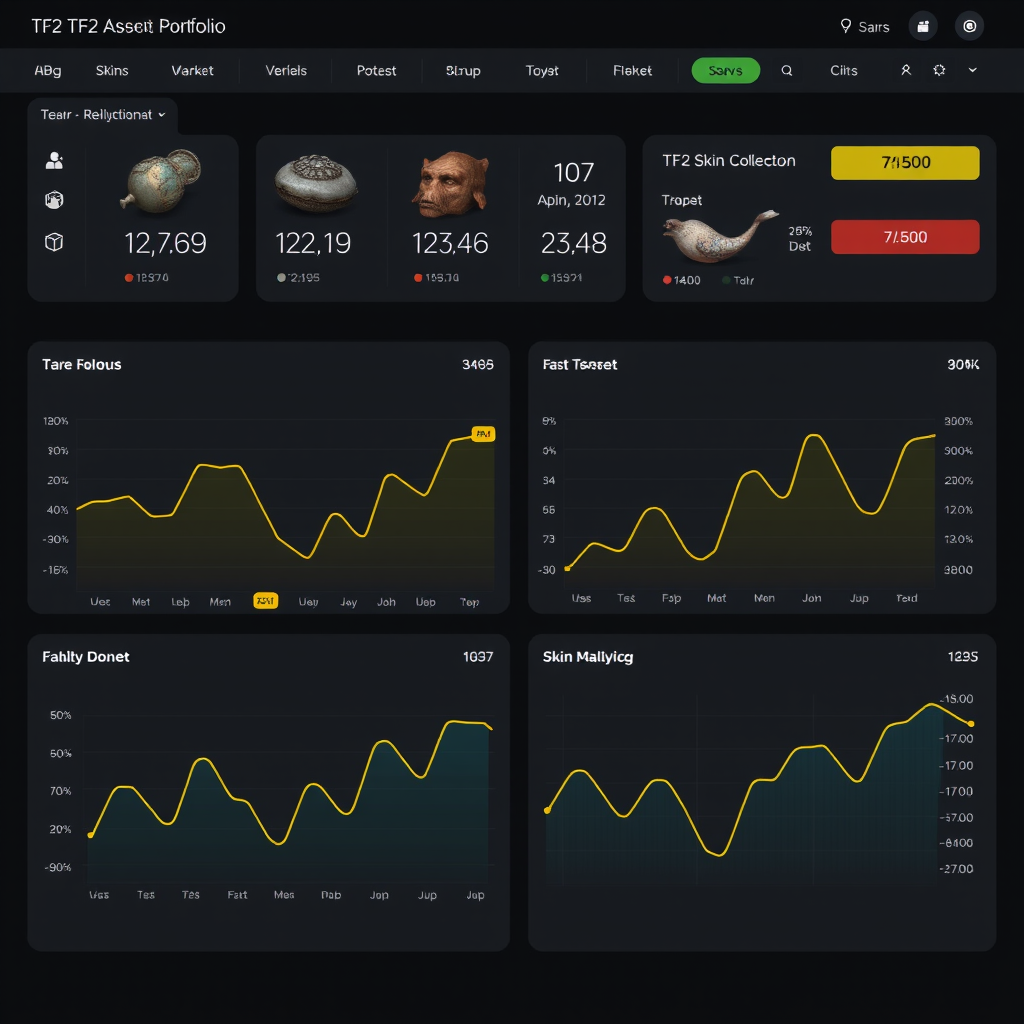This screenshot has height=1024, width=1024.
Task: Click the 3465 value on Tare Folous
Action: point(477,364)
